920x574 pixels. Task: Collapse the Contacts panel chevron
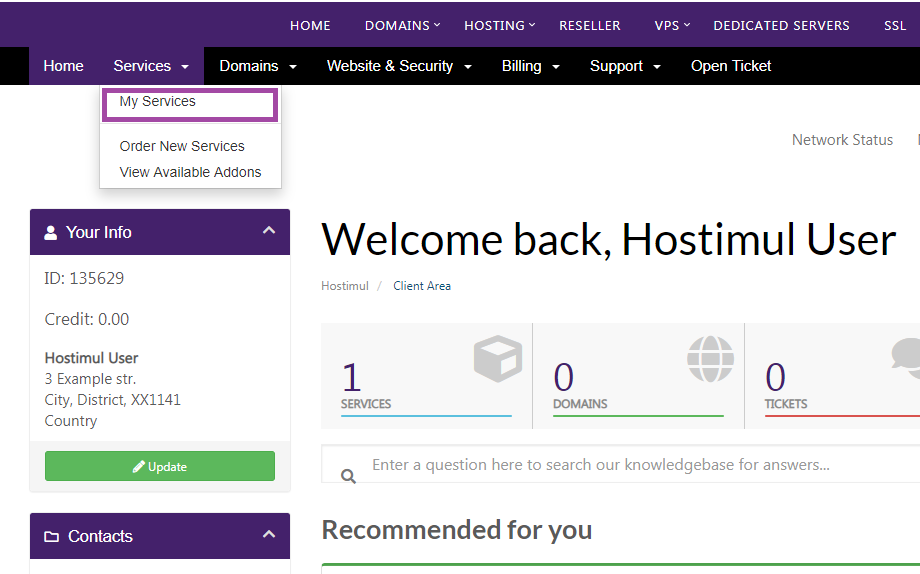pyautogui.click(x=268, y=535)
